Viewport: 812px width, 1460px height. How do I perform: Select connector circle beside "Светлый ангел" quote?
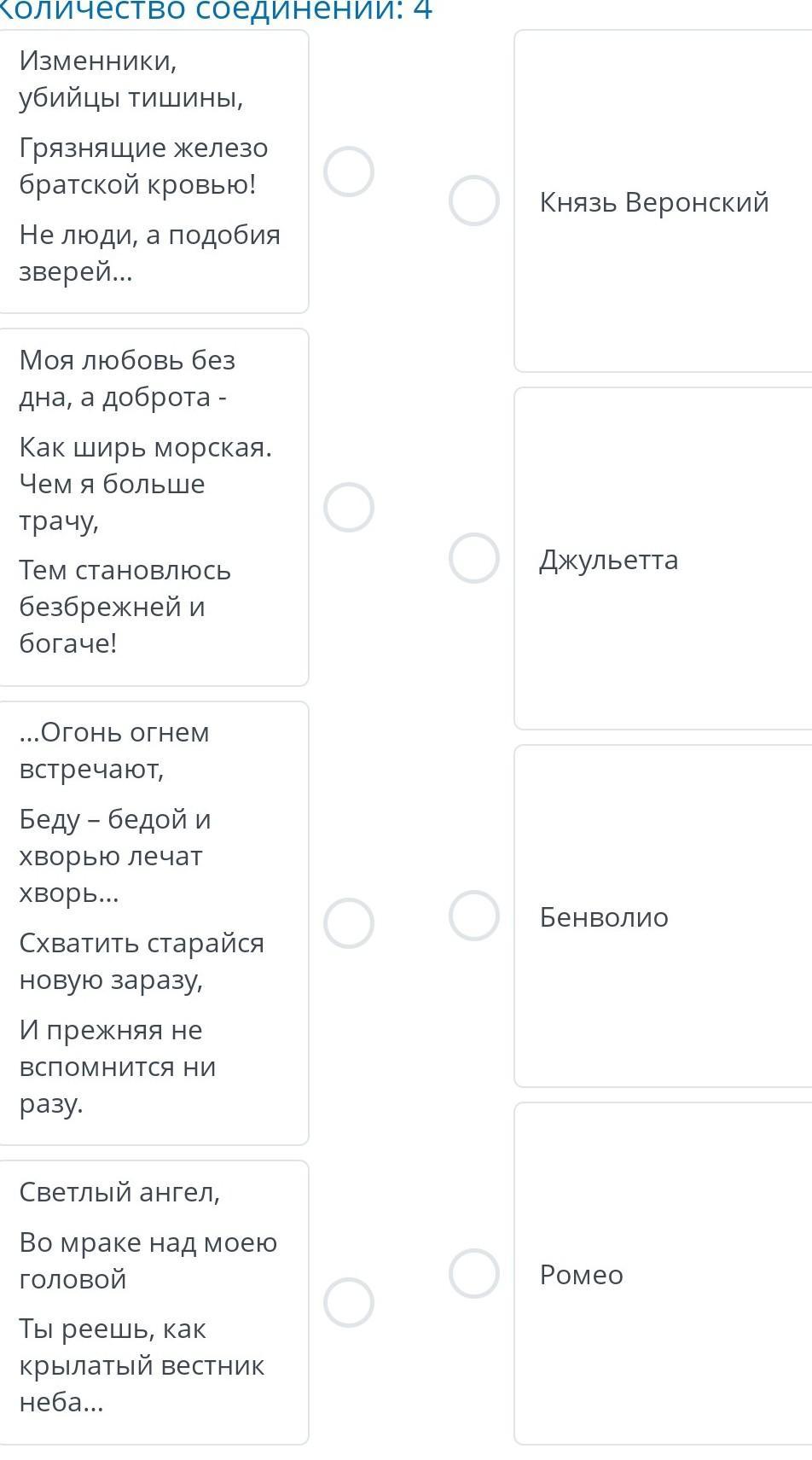click(x=349, y=1303)
